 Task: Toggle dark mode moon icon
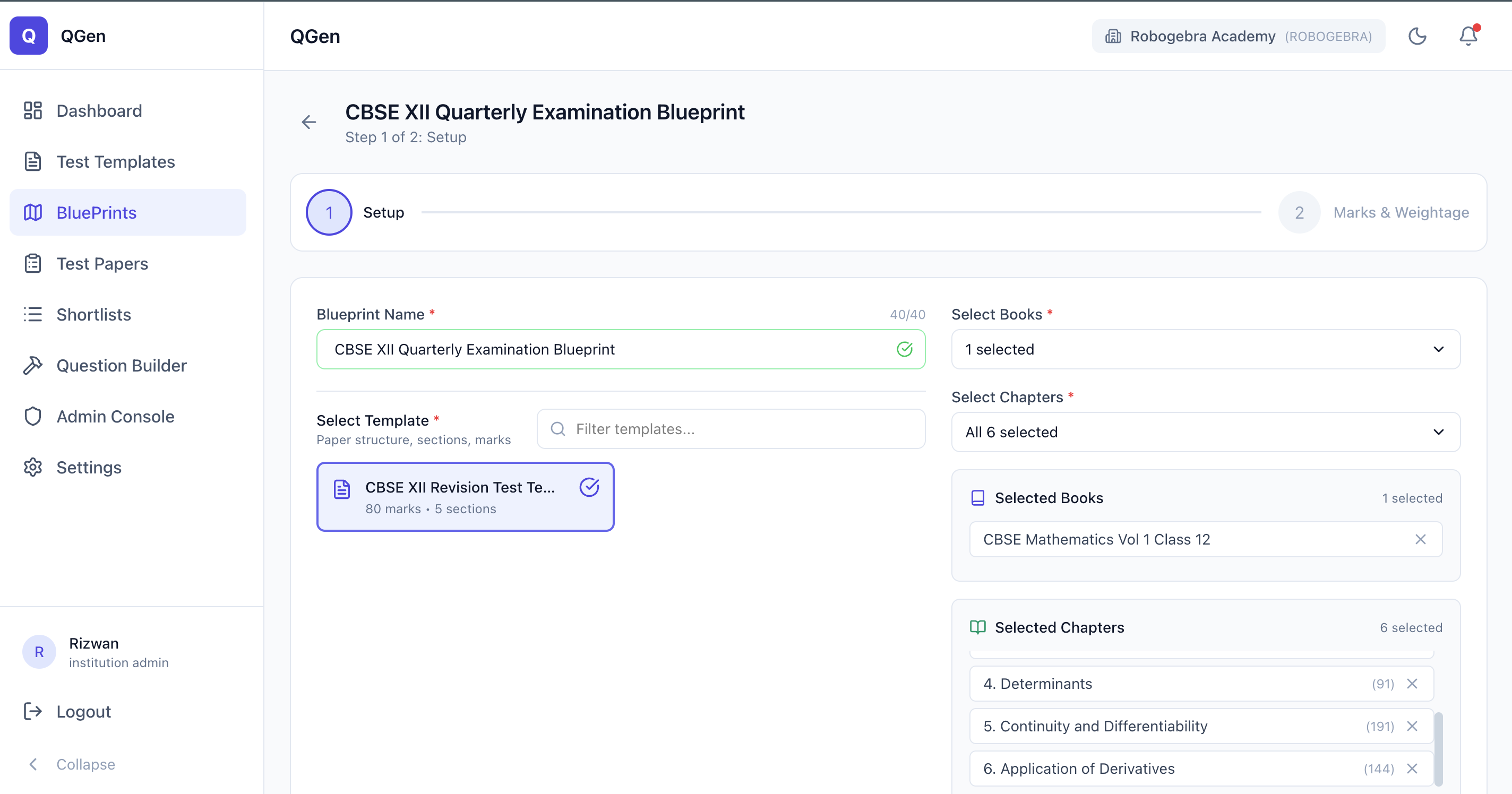1417,37
